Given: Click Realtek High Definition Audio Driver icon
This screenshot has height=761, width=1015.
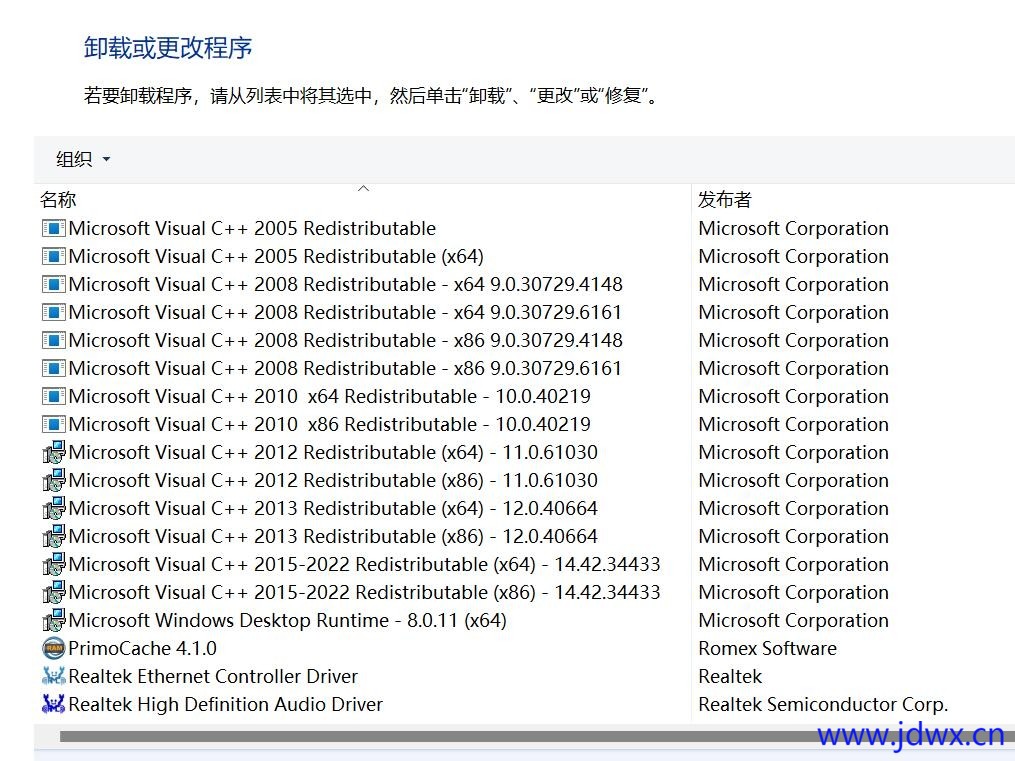Looking at the screenshot, I should 54,704.
